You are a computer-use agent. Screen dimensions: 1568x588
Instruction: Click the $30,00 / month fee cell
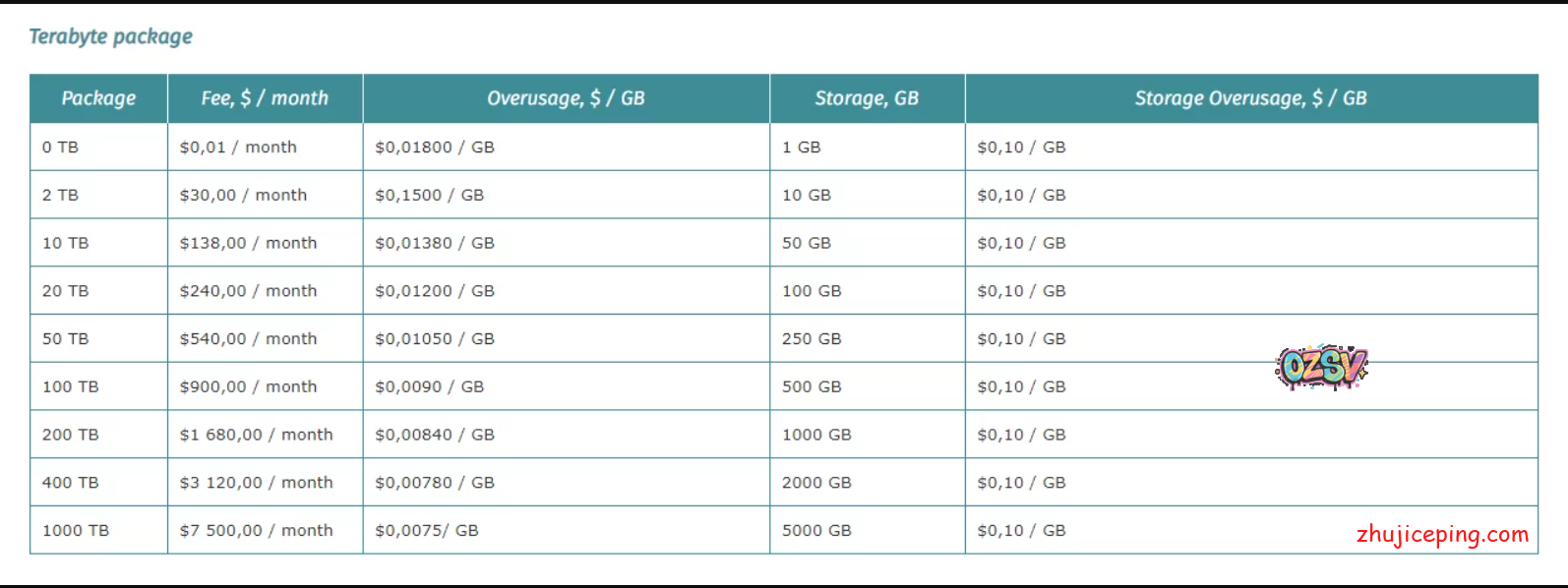(243, 195)
